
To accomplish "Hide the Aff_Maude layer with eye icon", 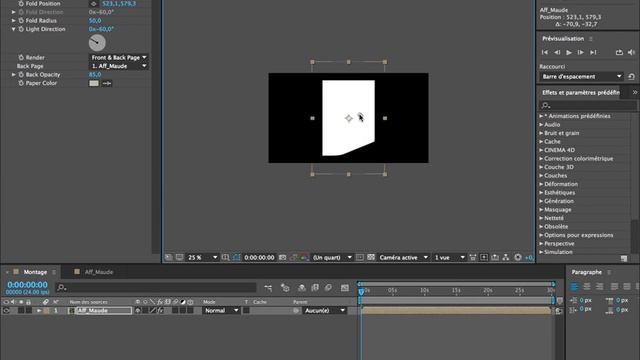I will (6, 311).
